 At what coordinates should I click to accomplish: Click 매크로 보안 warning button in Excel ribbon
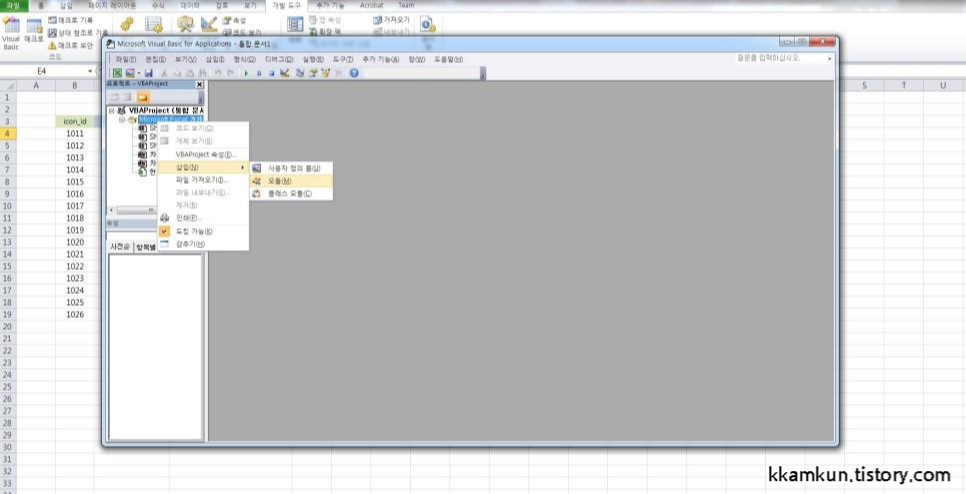(70, 46)
